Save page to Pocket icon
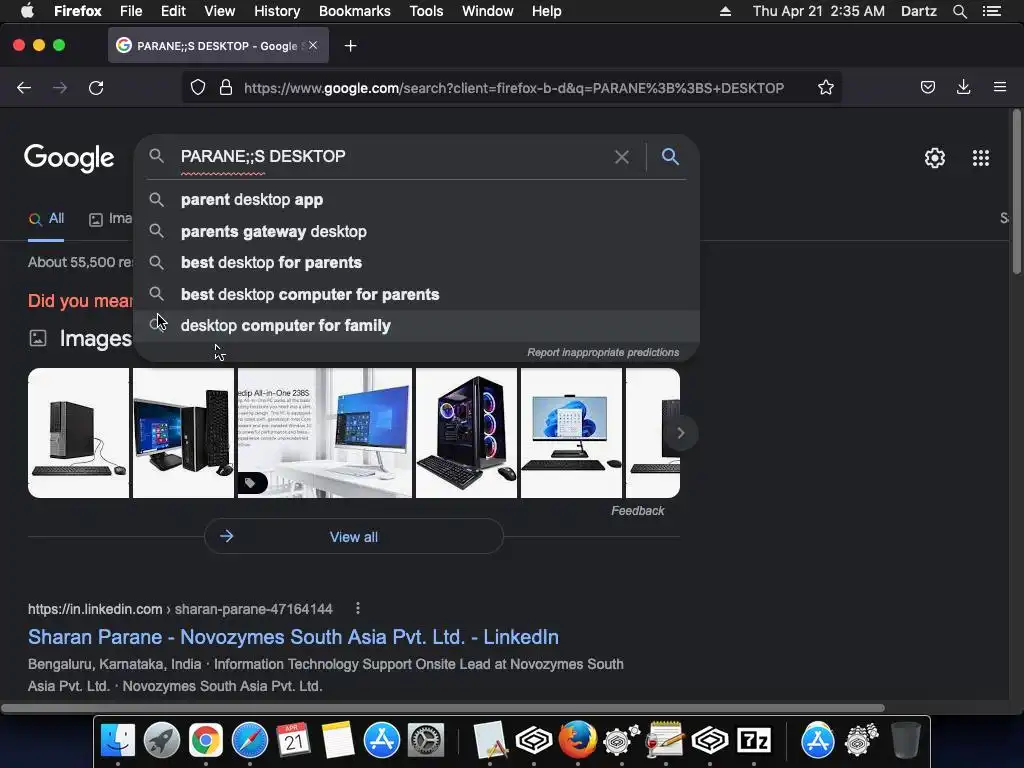Viewport: 1024px width, 768px height. 927,88
